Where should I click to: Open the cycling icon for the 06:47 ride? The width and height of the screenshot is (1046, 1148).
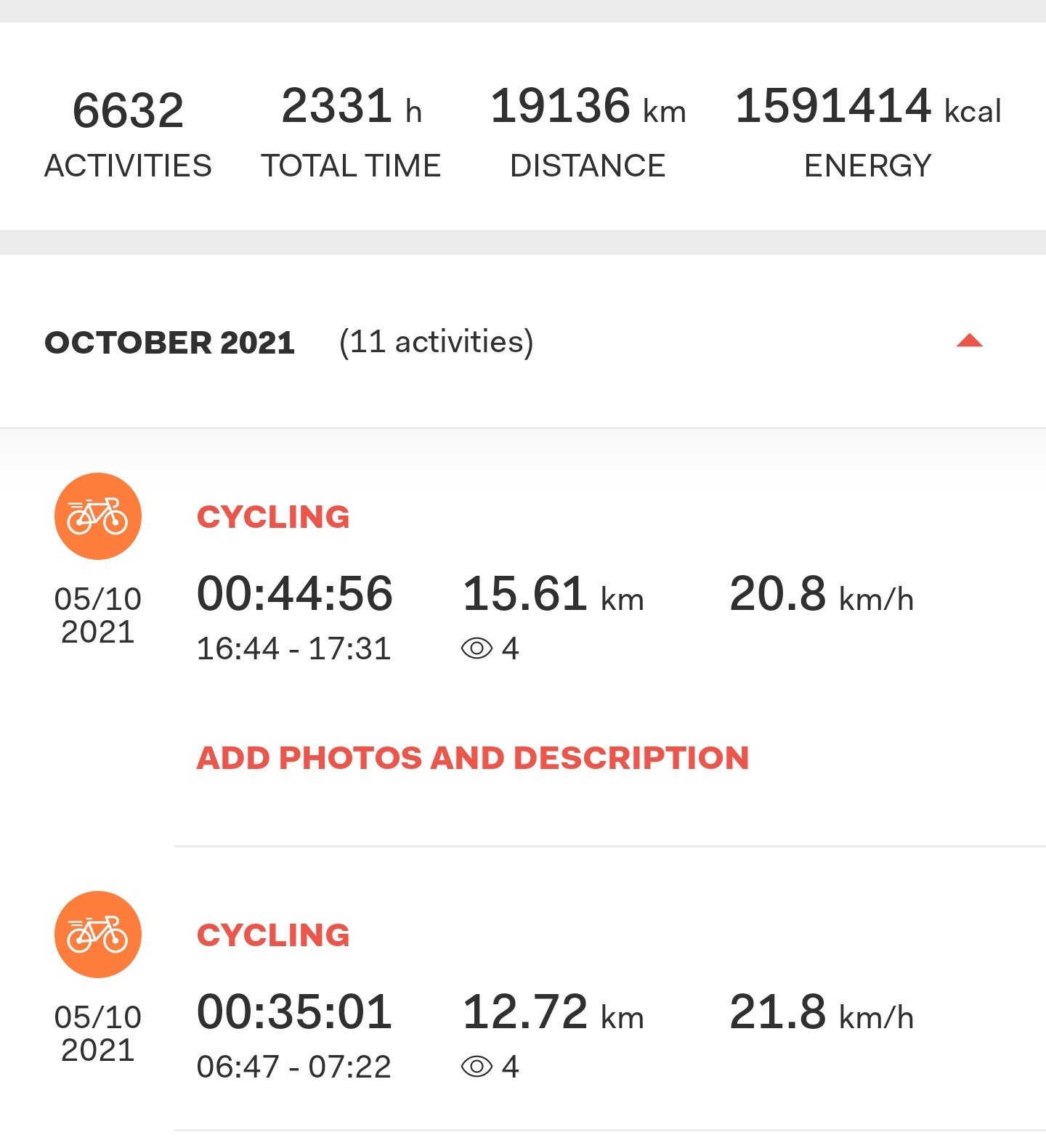(98, 935)
